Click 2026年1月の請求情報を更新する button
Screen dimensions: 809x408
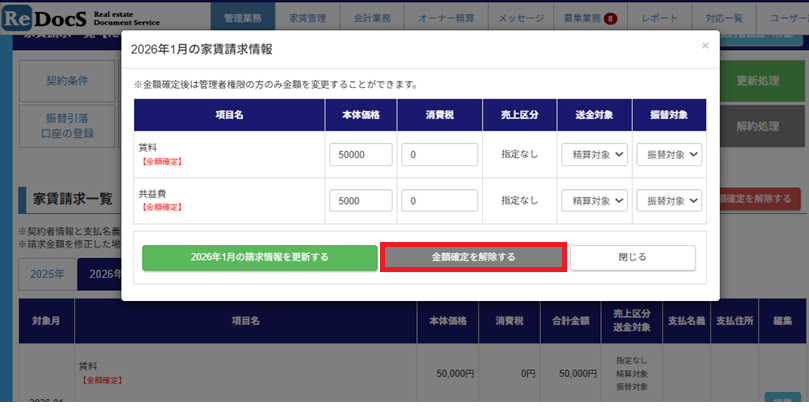(260, 257)
